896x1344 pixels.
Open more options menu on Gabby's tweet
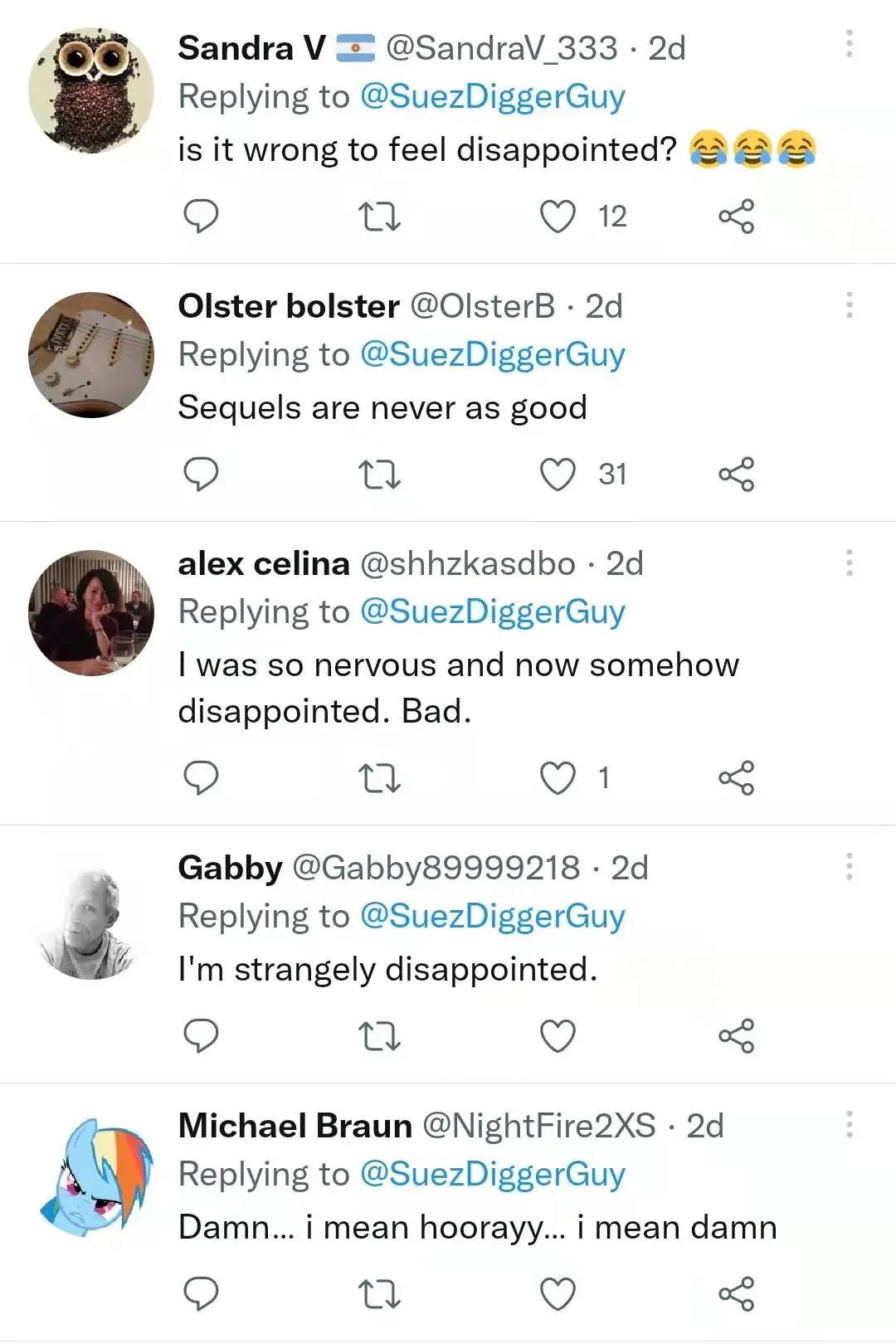click(x=850, y=866)
